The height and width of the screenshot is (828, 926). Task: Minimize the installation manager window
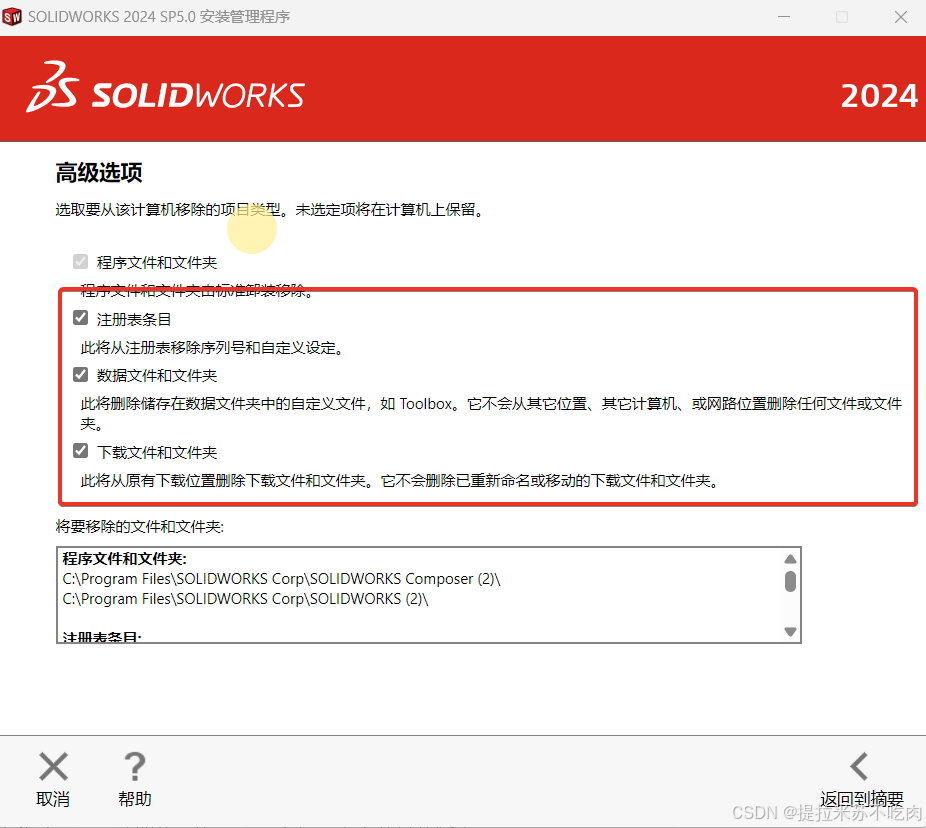click(784, 17)
